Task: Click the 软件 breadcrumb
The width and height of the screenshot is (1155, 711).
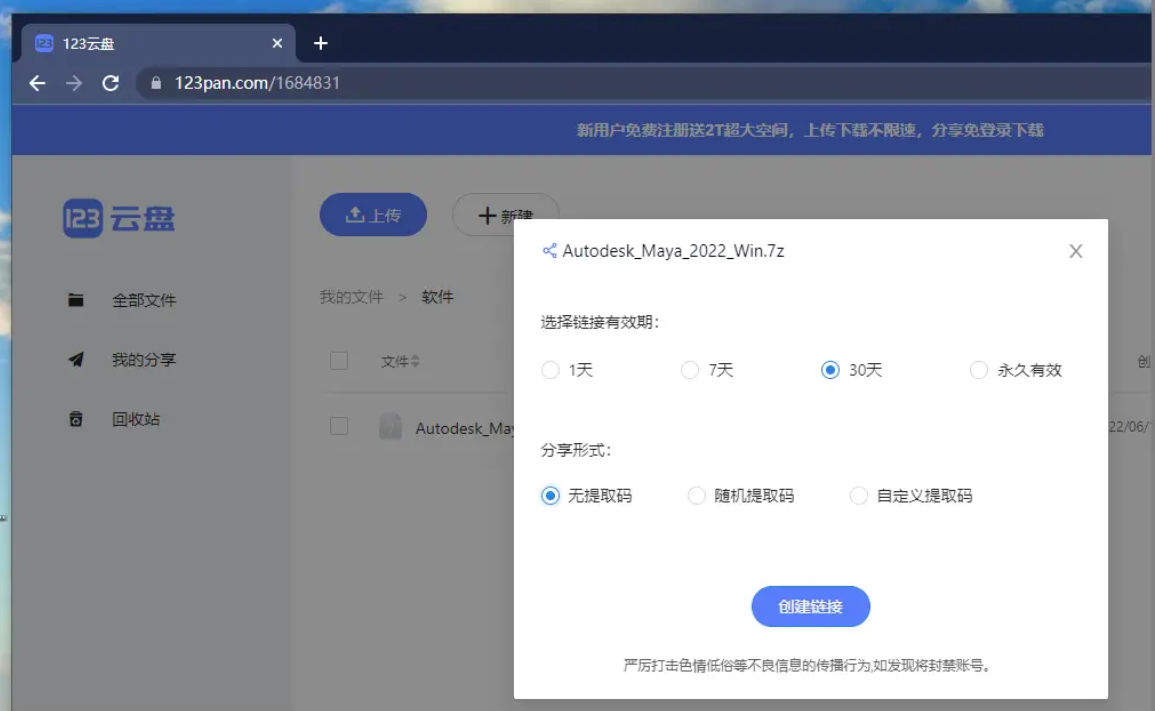Action: click(438, 297)
